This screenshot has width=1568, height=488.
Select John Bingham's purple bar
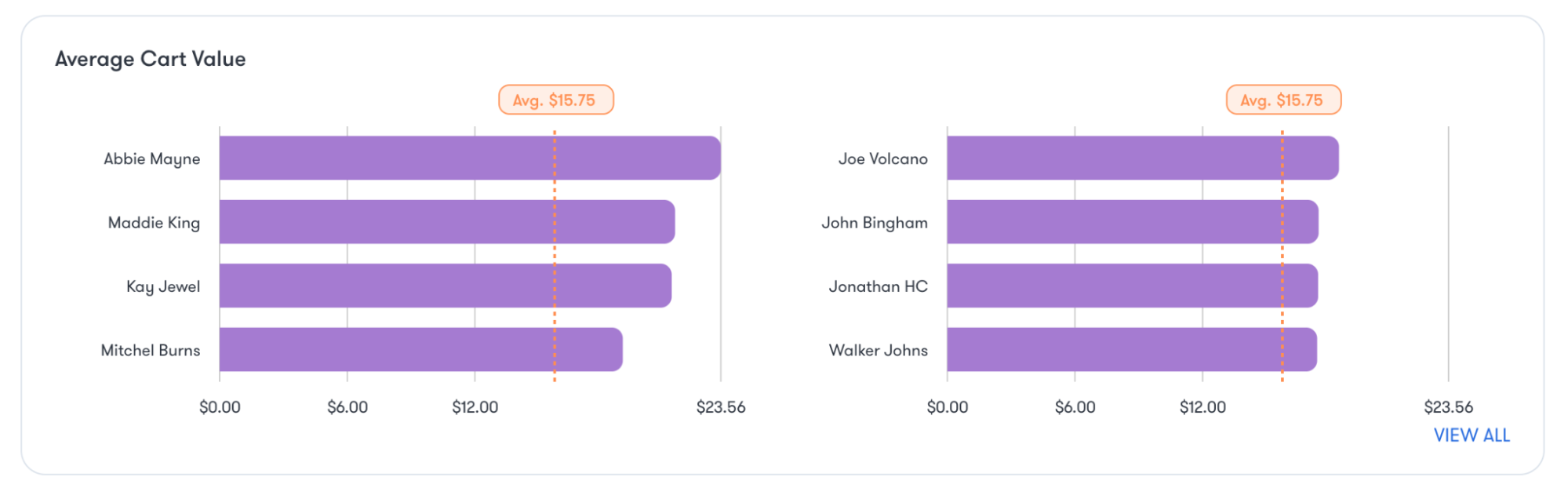point(1132,222)
